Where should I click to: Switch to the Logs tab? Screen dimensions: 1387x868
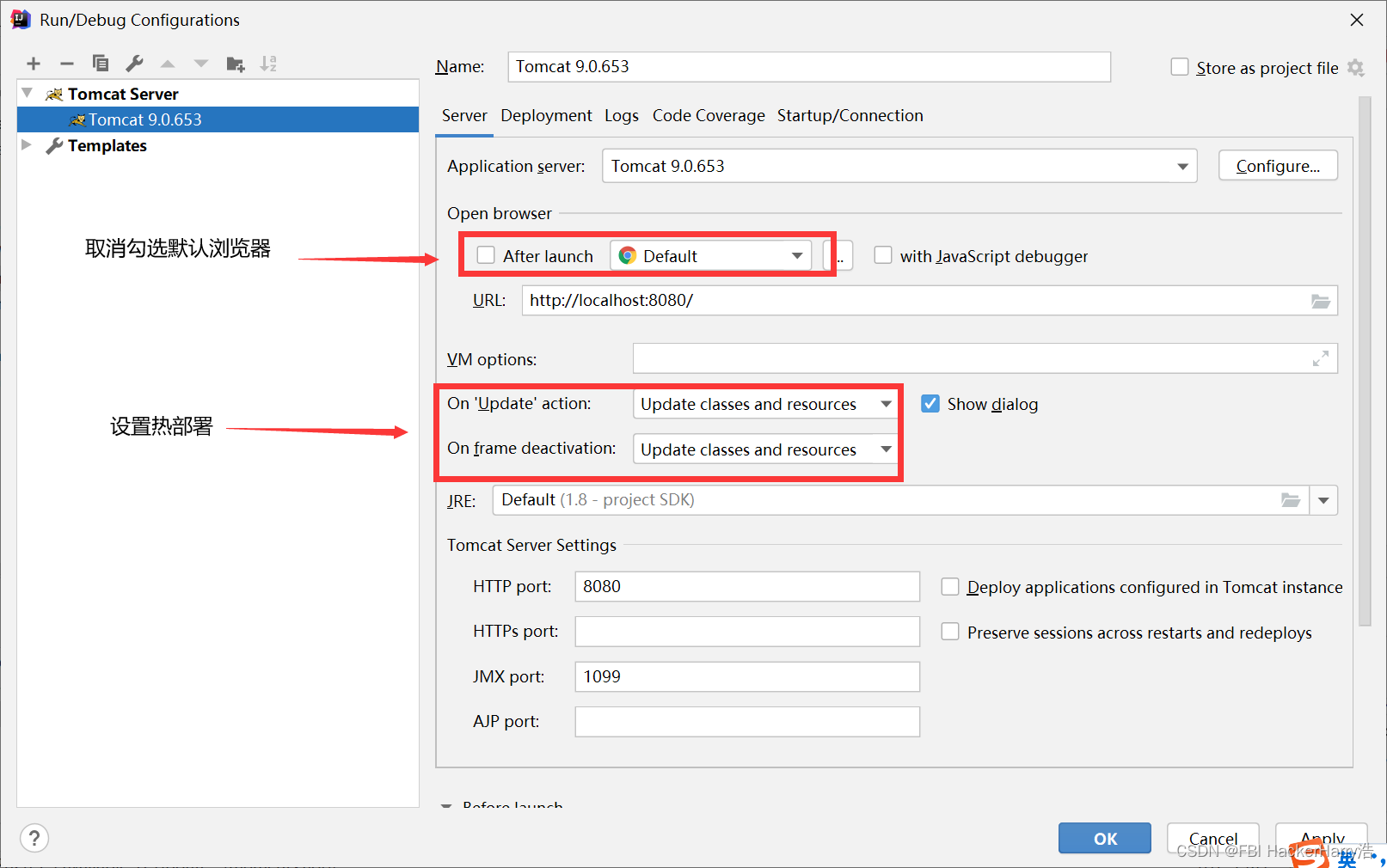tap(622, 115)
